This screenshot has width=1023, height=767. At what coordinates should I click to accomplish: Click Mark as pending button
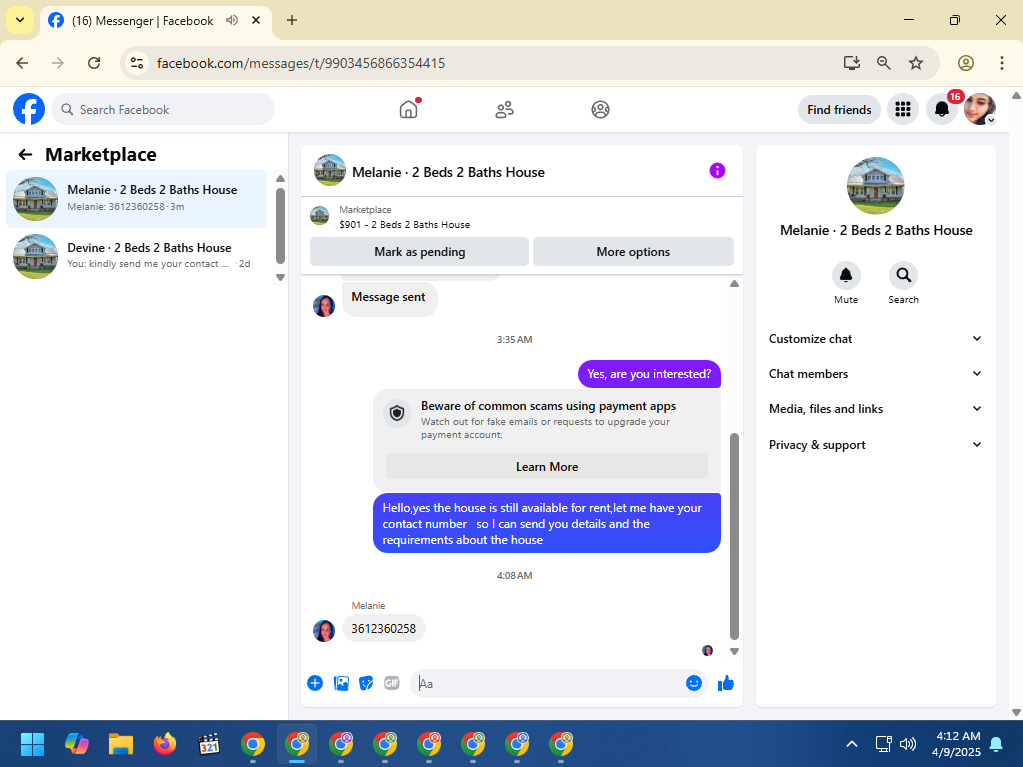click(x=420, y=252)
